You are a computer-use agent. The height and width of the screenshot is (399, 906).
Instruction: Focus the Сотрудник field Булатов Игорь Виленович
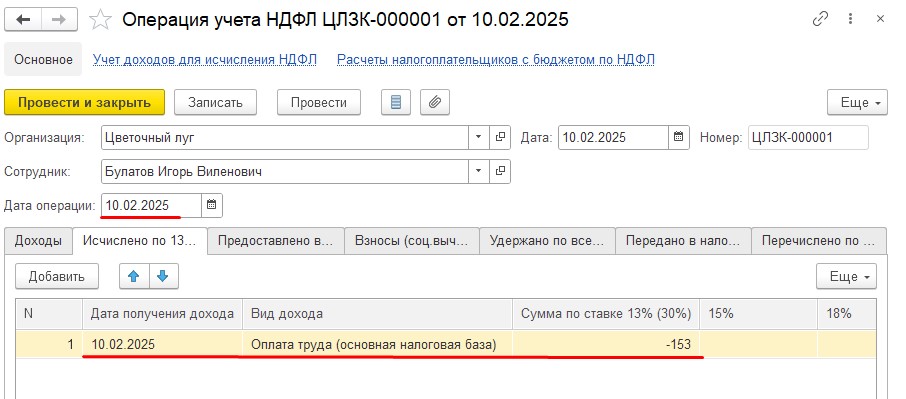pos(284,171)
